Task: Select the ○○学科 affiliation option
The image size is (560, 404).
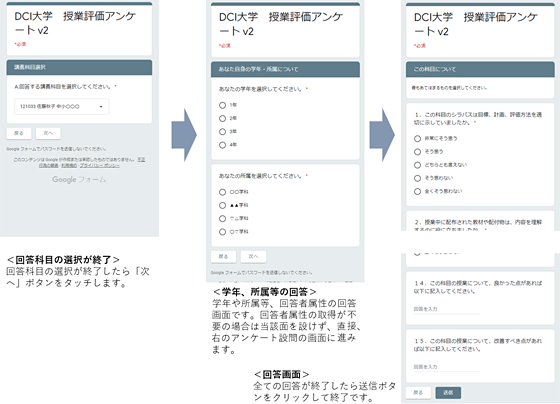Action: [x=222, y=192]
